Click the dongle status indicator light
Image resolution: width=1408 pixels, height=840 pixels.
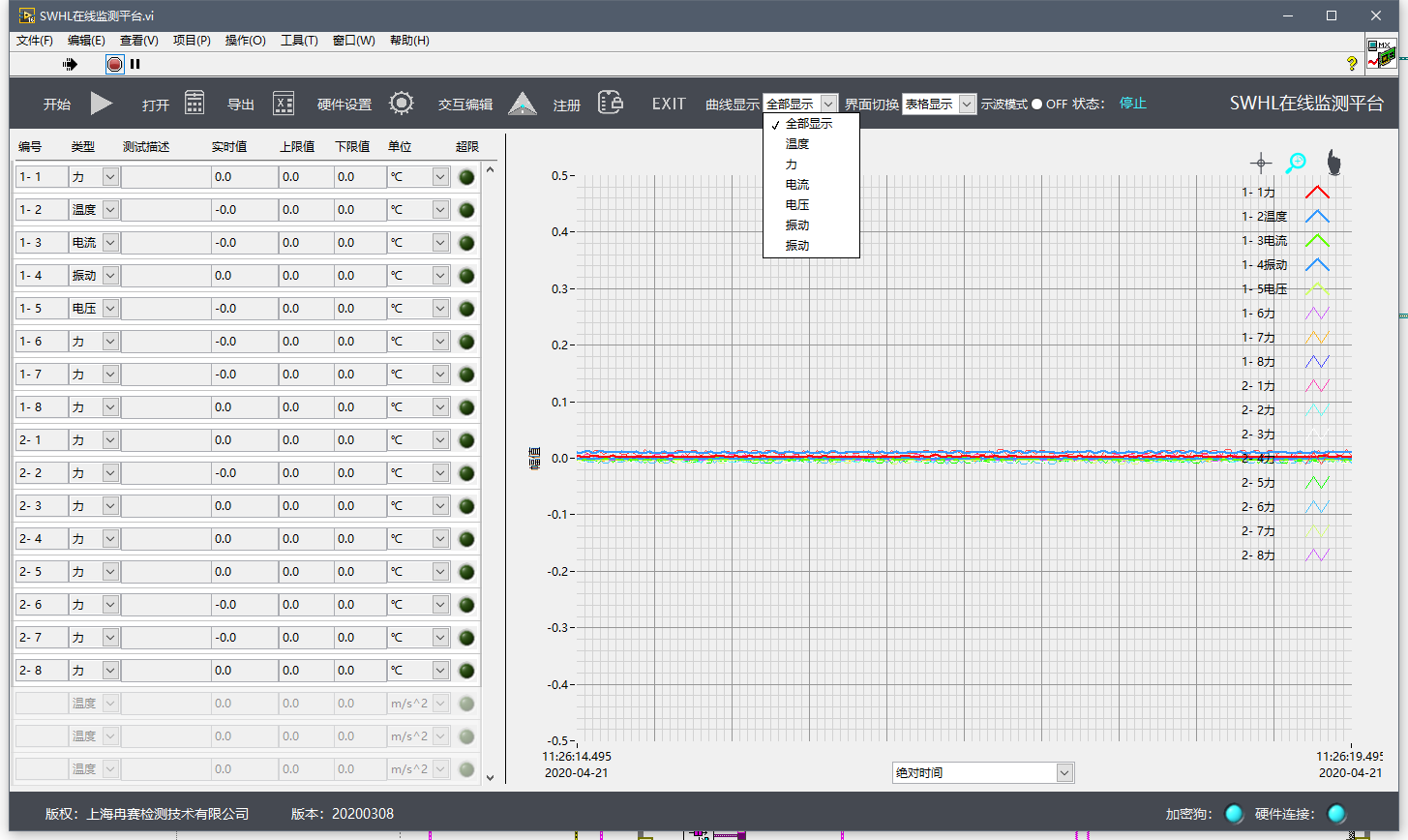click(1234, 814)
